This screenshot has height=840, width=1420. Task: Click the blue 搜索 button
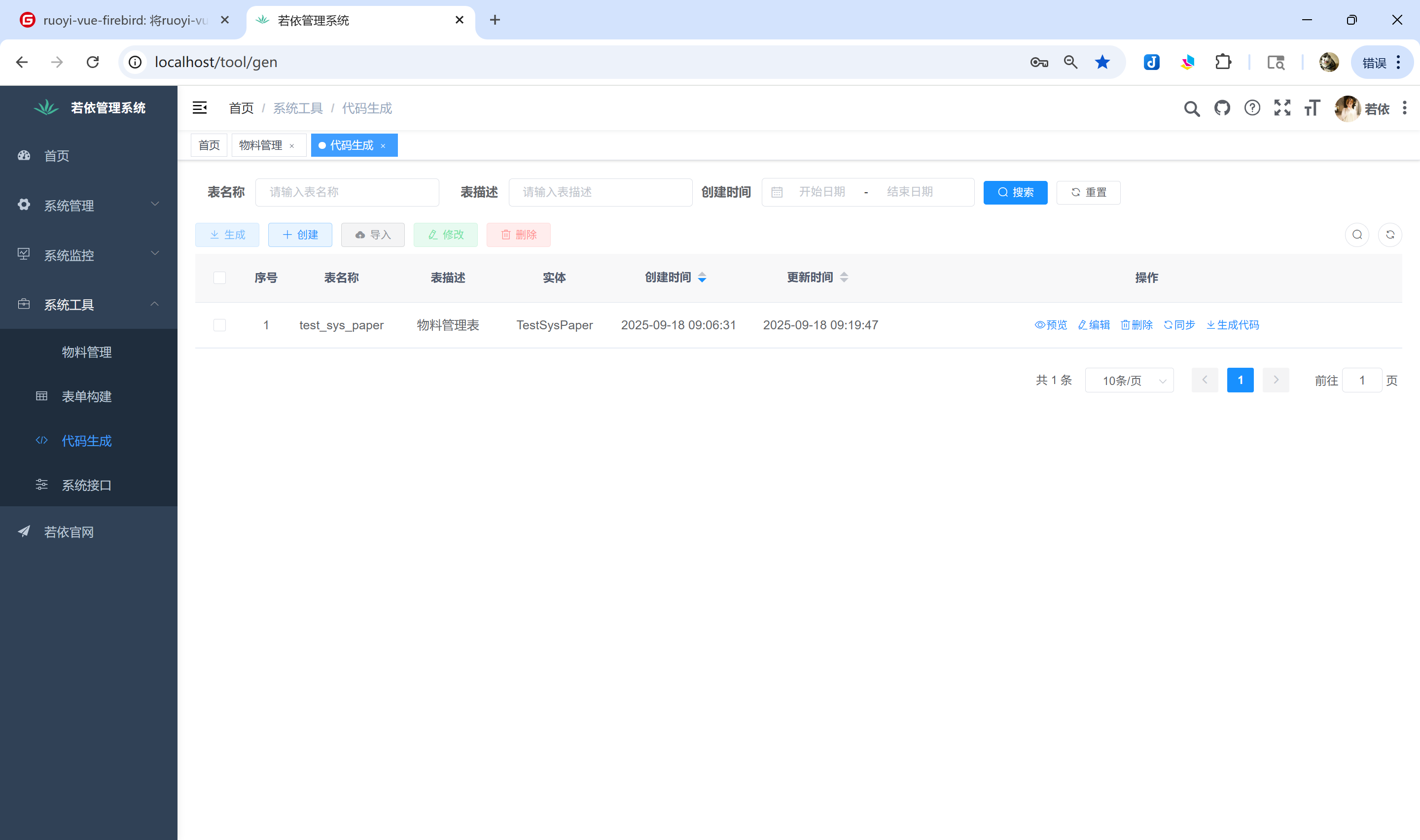tap(1015, 192)
